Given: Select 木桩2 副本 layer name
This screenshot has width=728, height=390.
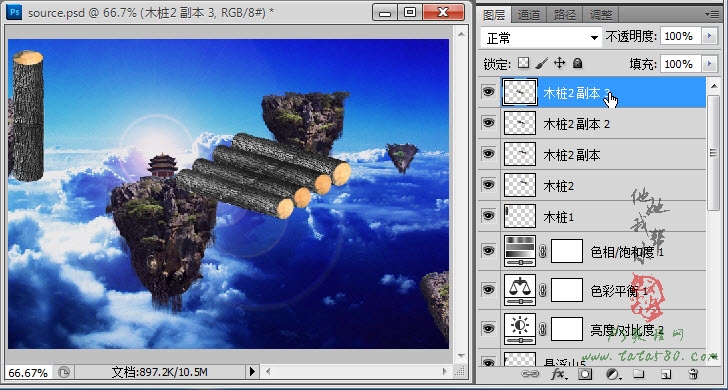Looking at the screenshot, I should [x=572, y=155].
